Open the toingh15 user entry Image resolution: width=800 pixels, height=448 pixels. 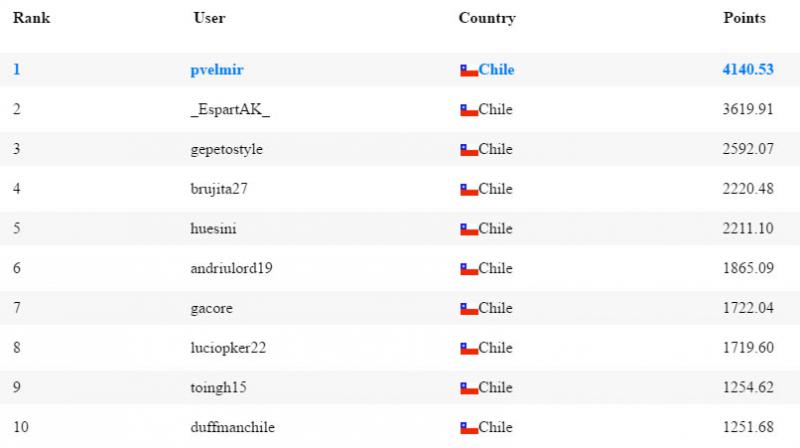click(218, 388)
